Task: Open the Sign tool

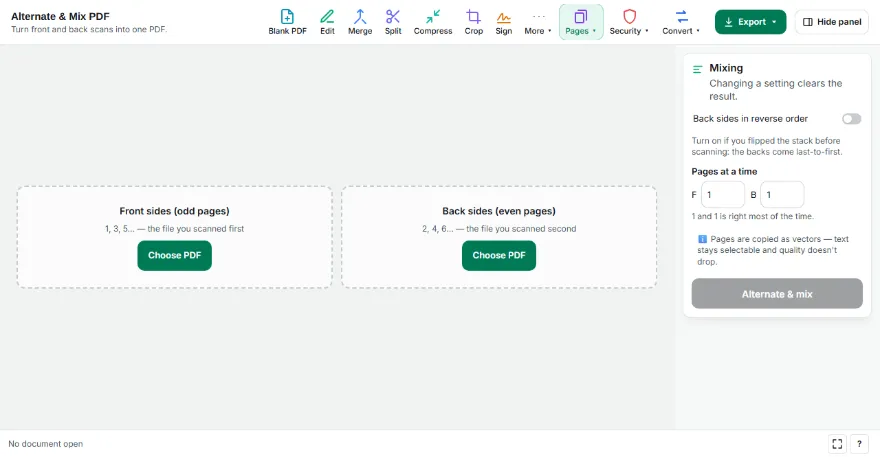Action: click(x=503, y=22)
